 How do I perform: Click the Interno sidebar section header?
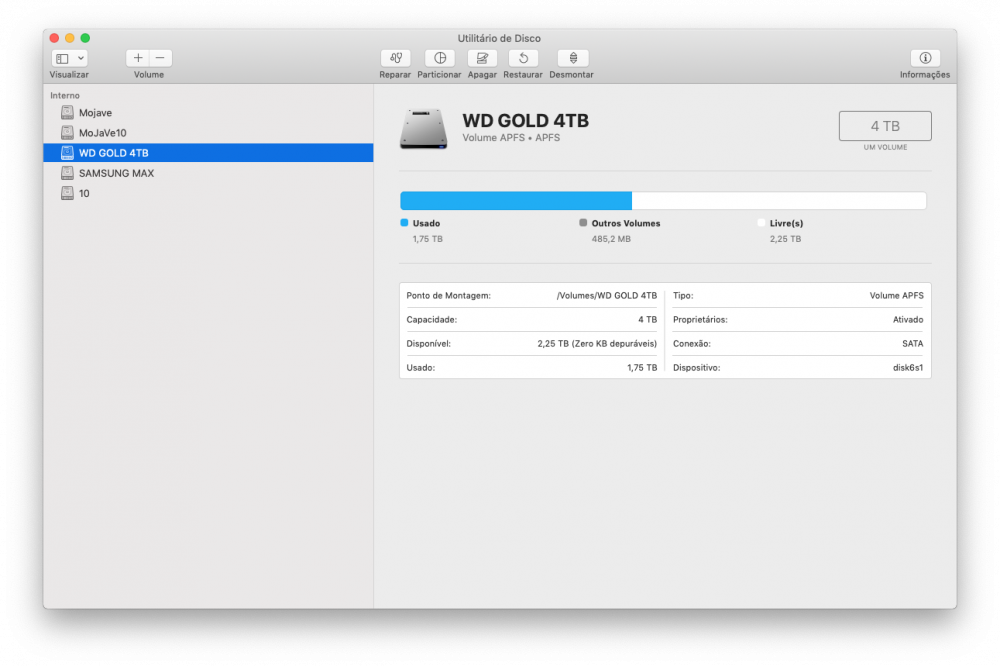coord(65,95)
